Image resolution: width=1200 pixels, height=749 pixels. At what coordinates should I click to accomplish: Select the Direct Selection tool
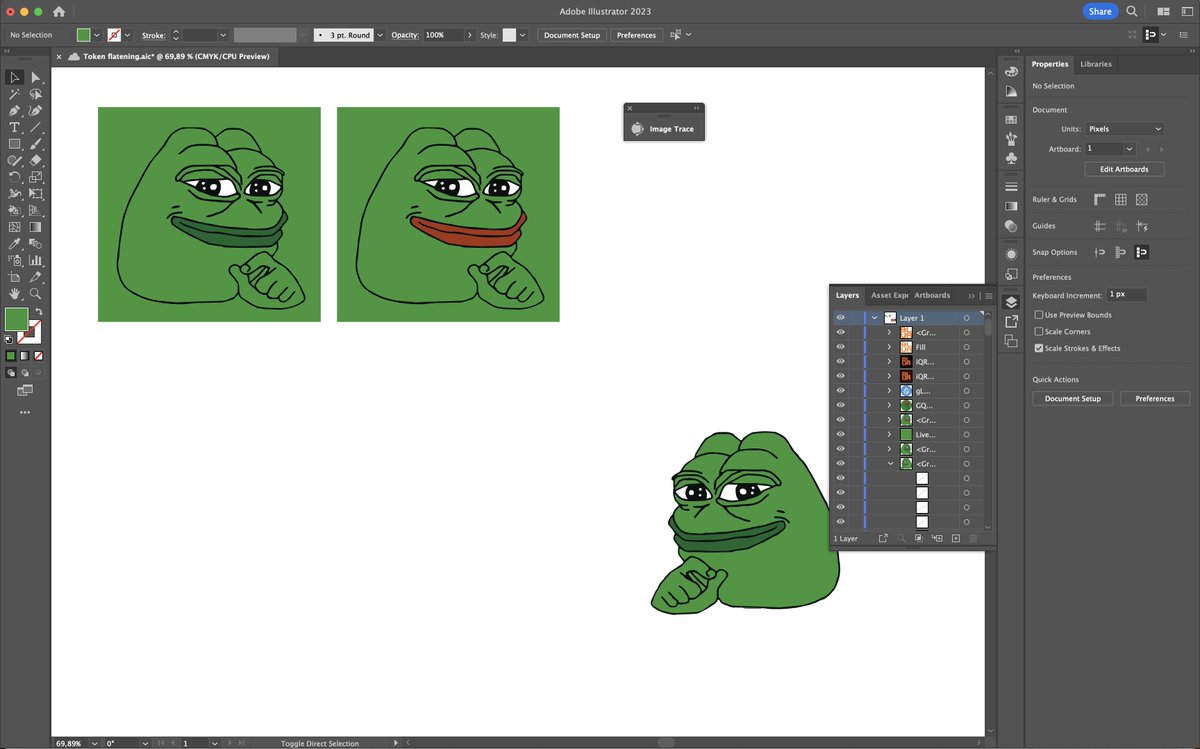35,77
